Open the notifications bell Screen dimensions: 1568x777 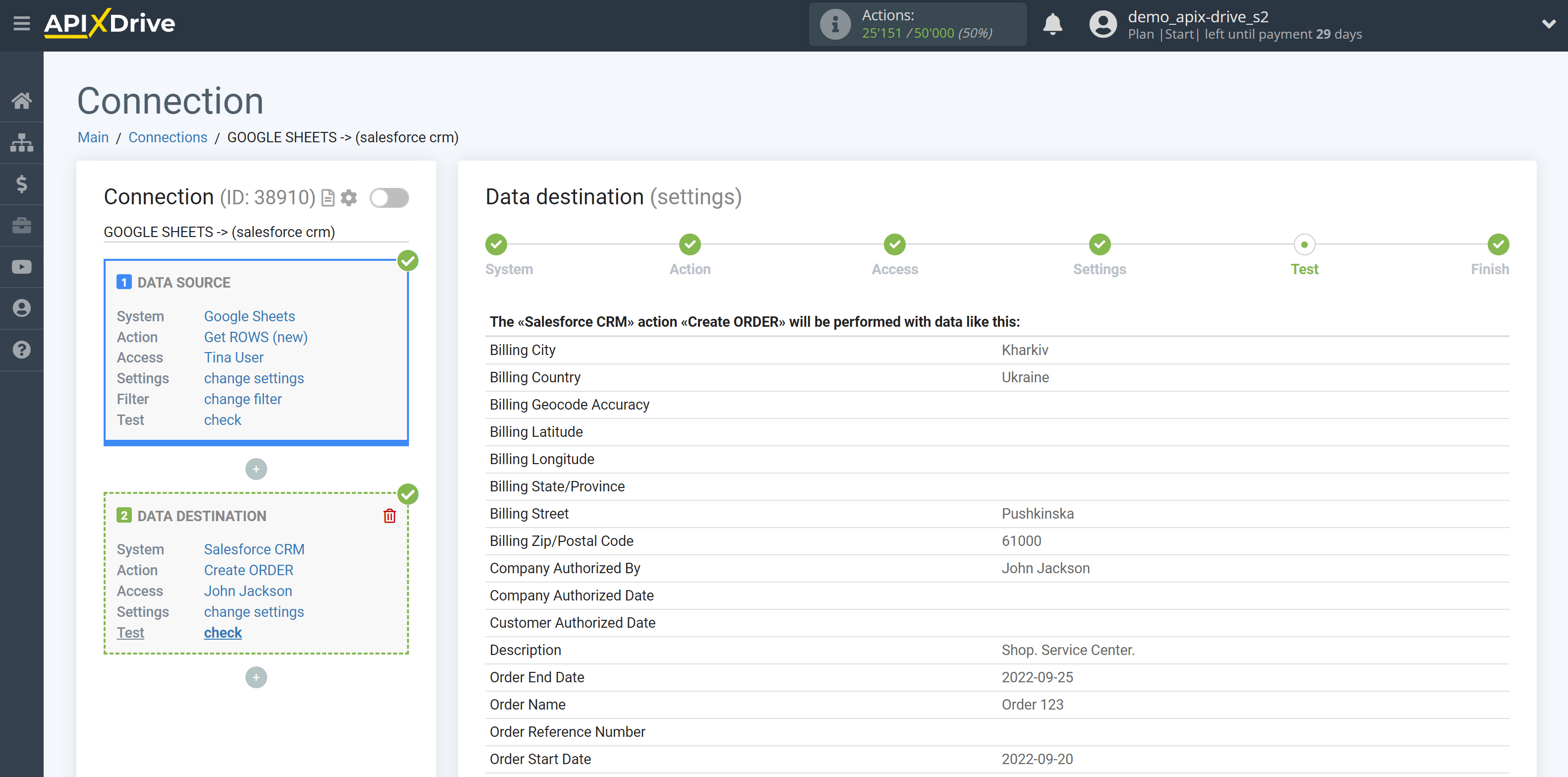click(x=1052, y=24)
